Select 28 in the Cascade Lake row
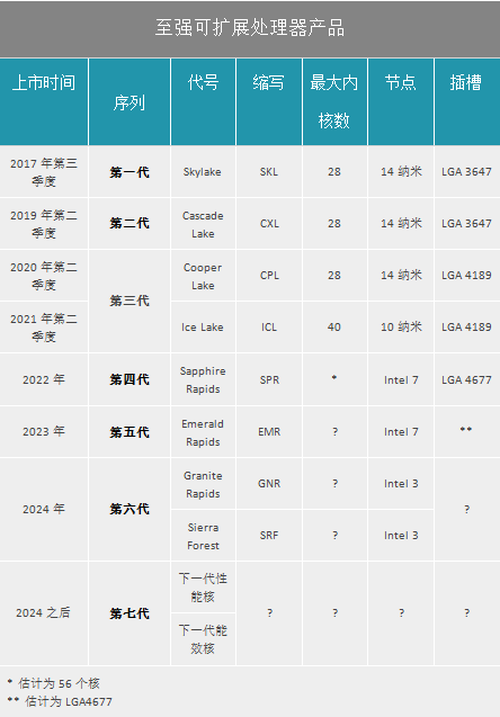 334,224
